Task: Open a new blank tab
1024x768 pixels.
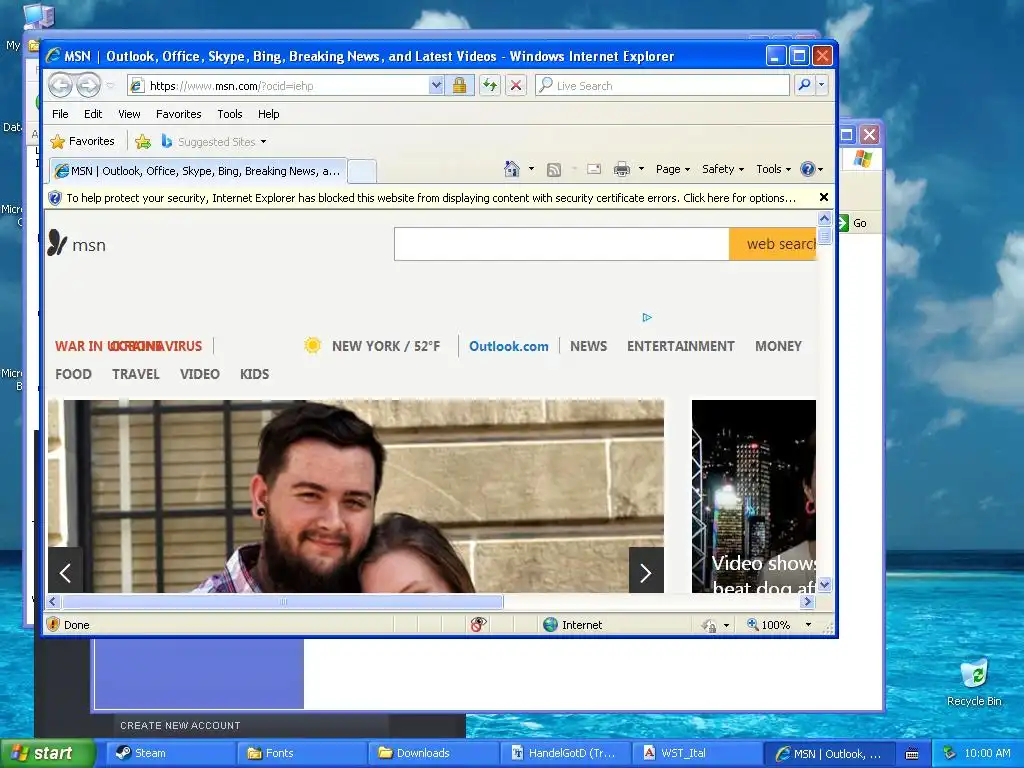Action: [x=361, y=172]
